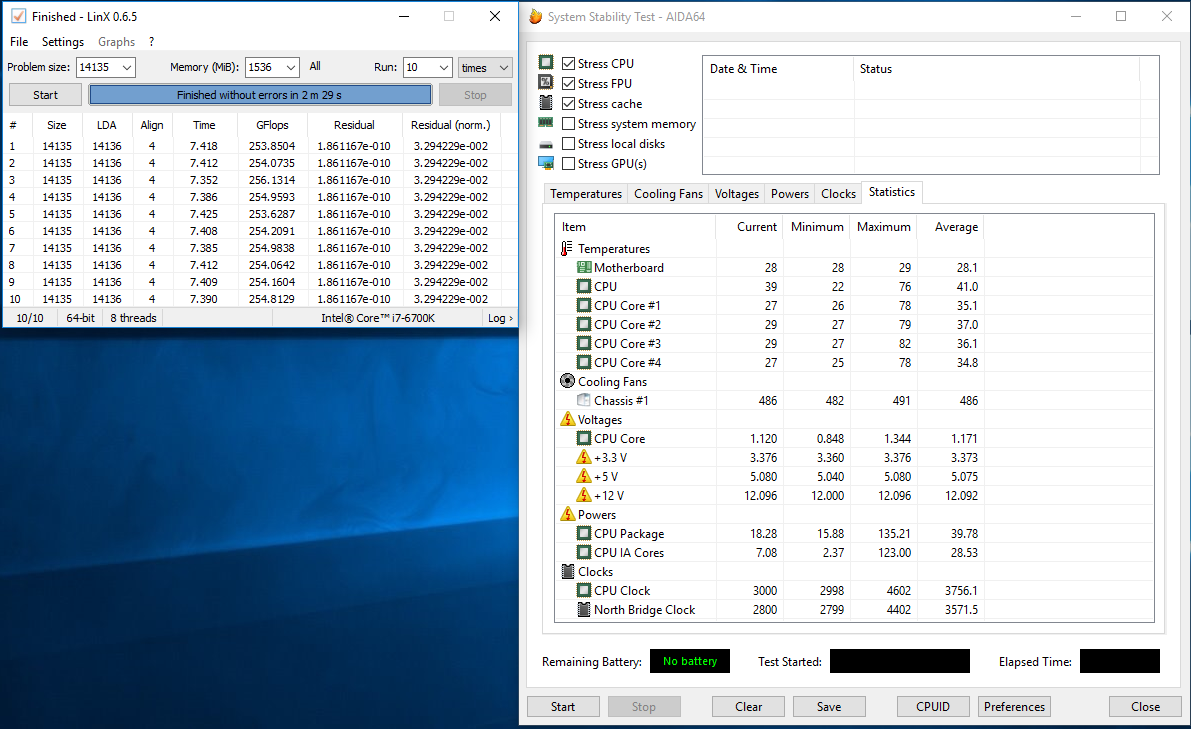The height and width of the screenshot is (729, 1191).
Task: Click the Finished without errors progress bar
Action: [x=260, y=95]
